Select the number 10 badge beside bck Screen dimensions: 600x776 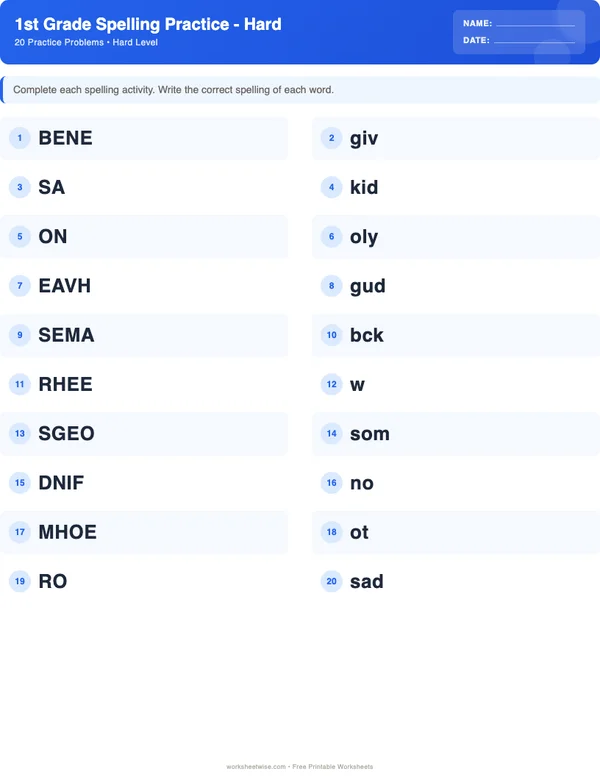pos(331,335)
